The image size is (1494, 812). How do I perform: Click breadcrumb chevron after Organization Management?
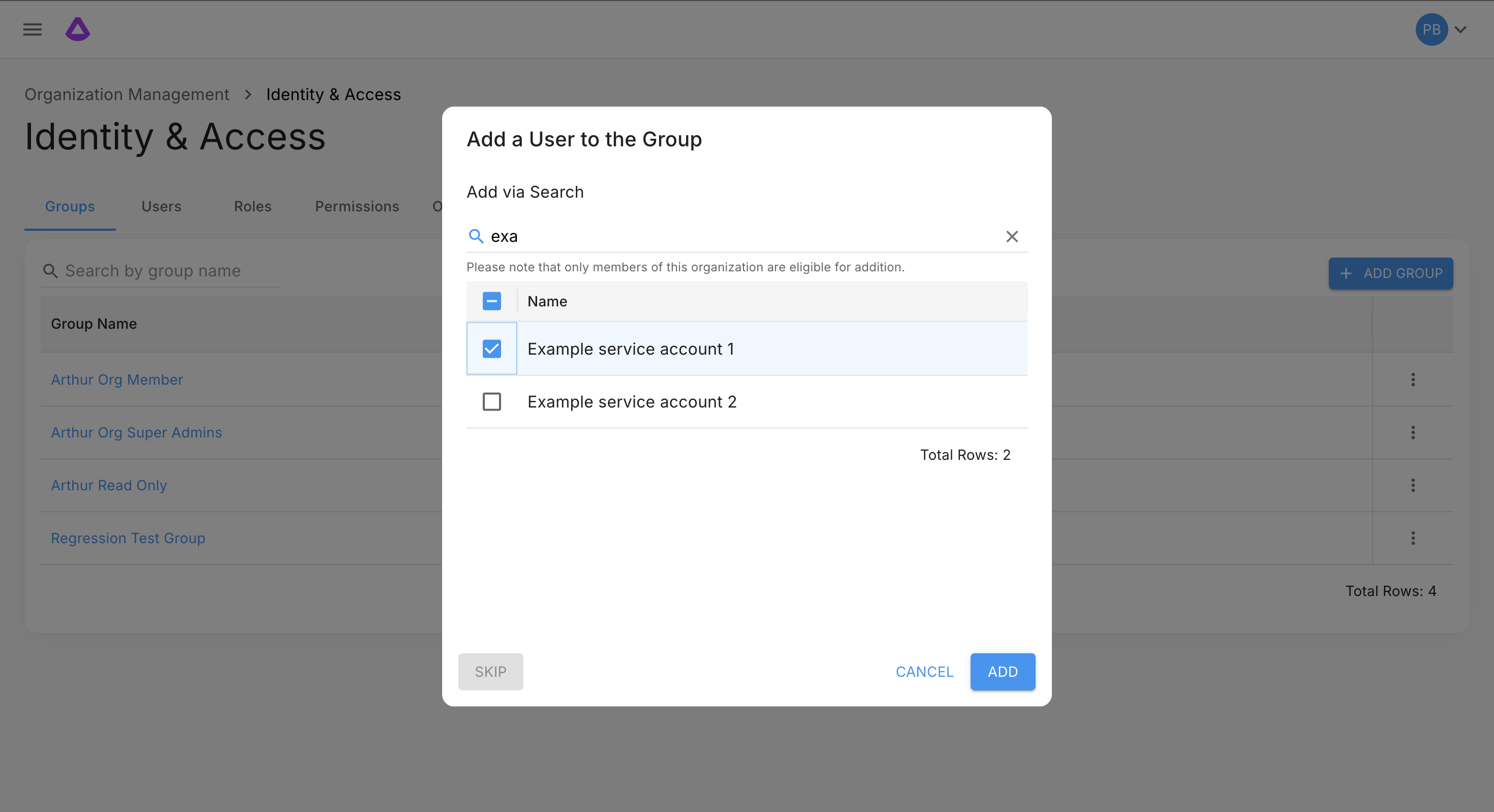[248, 94]
